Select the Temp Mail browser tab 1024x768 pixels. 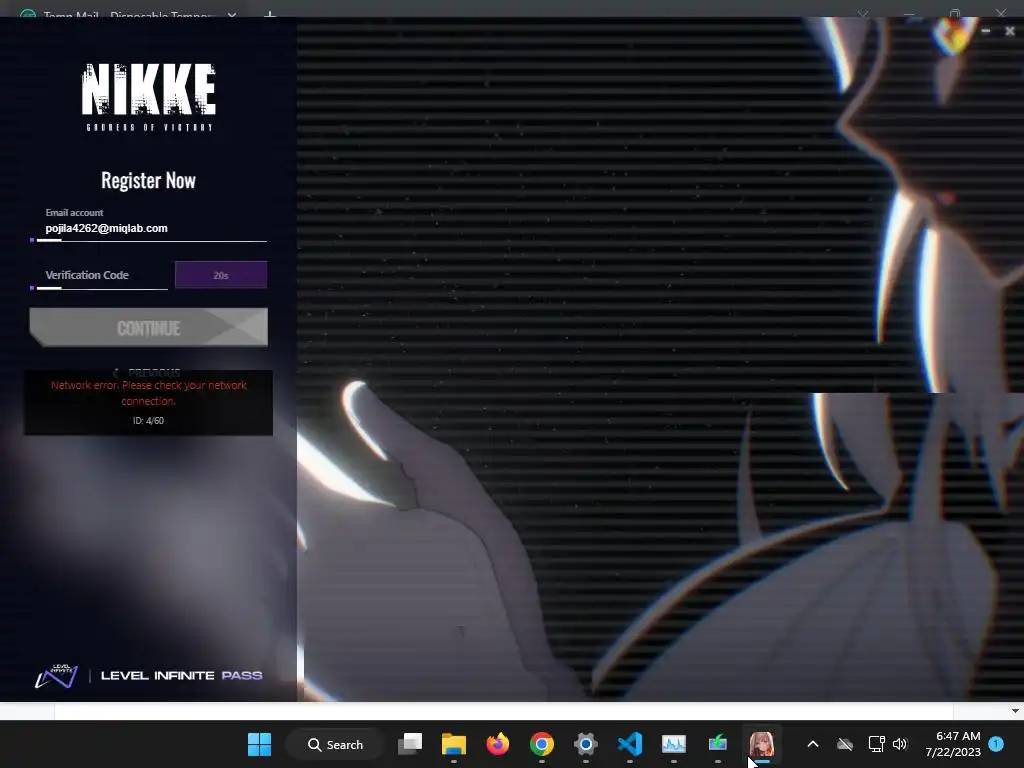click(125, 14)
